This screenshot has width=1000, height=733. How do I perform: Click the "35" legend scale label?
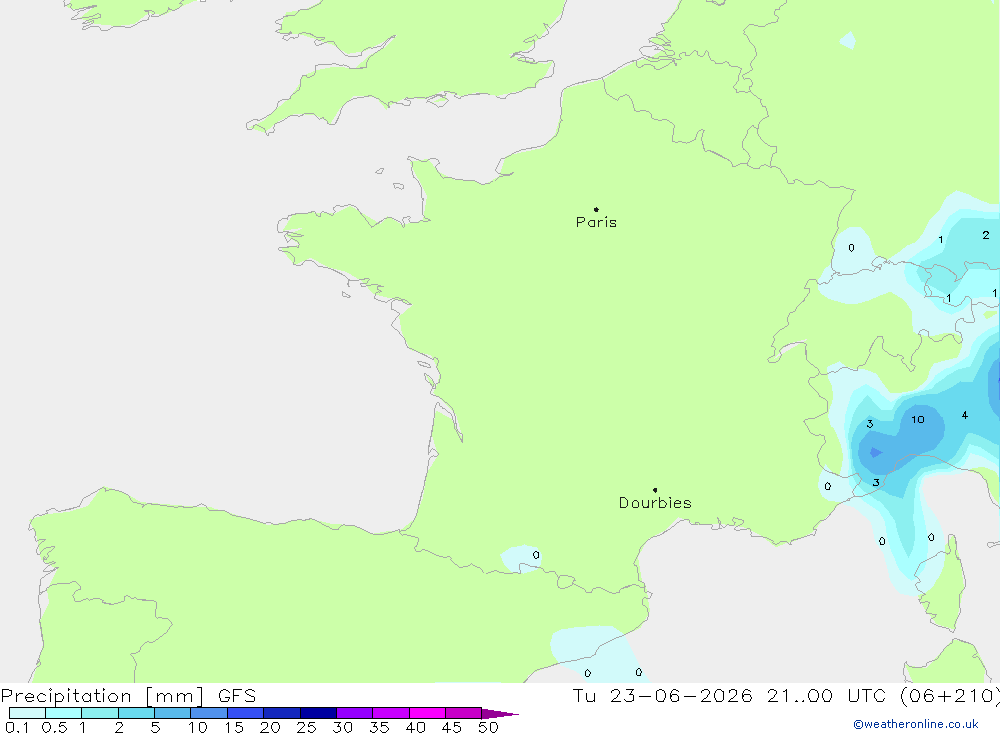[379, 727]
